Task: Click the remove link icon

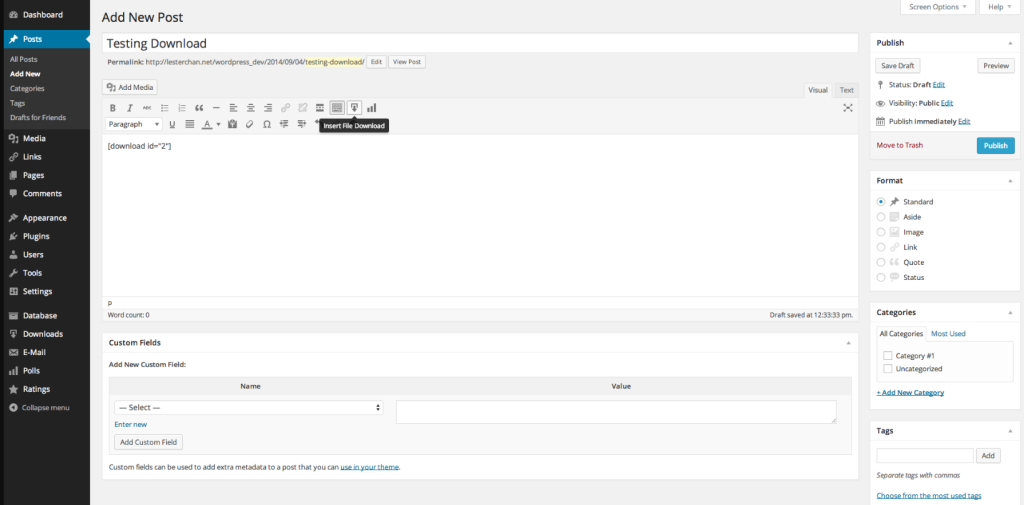Action: 302,108
